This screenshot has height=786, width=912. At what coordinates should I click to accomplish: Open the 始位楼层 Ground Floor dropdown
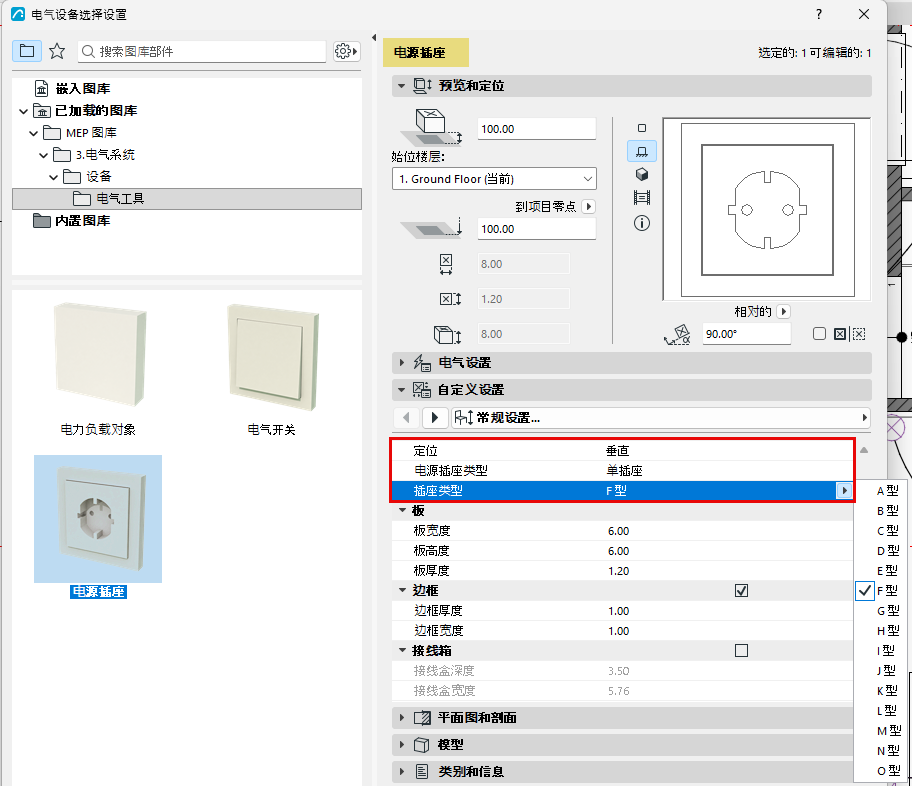point(494,179)
